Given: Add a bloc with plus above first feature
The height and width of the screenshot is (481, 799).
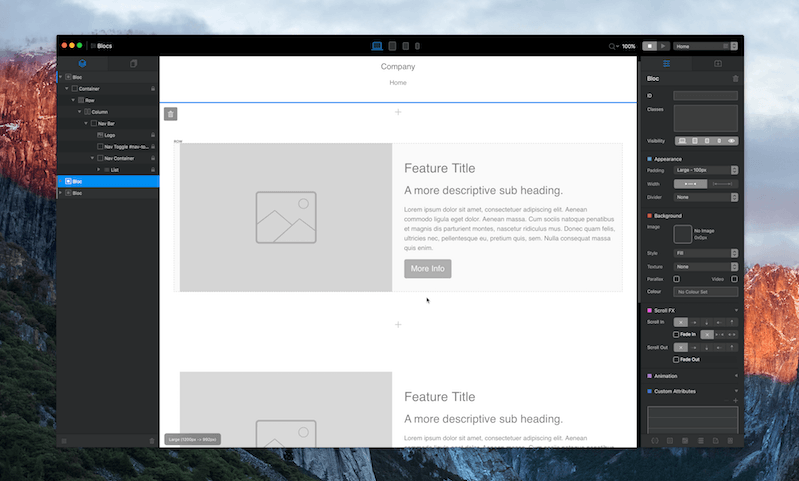Looking at the screenshot, I should pos(398,112).
